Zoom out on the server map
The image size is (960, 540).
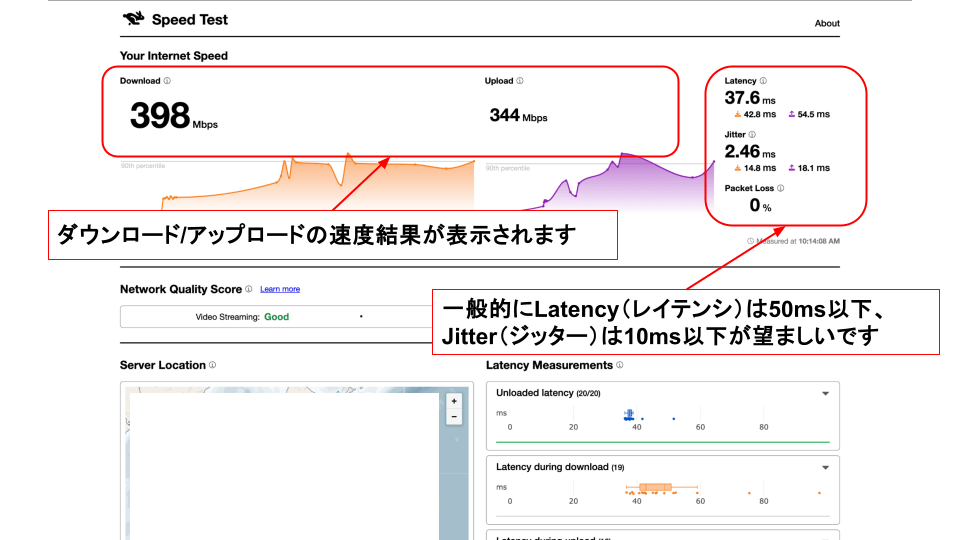pyautogui.click(x=455, y=416)
